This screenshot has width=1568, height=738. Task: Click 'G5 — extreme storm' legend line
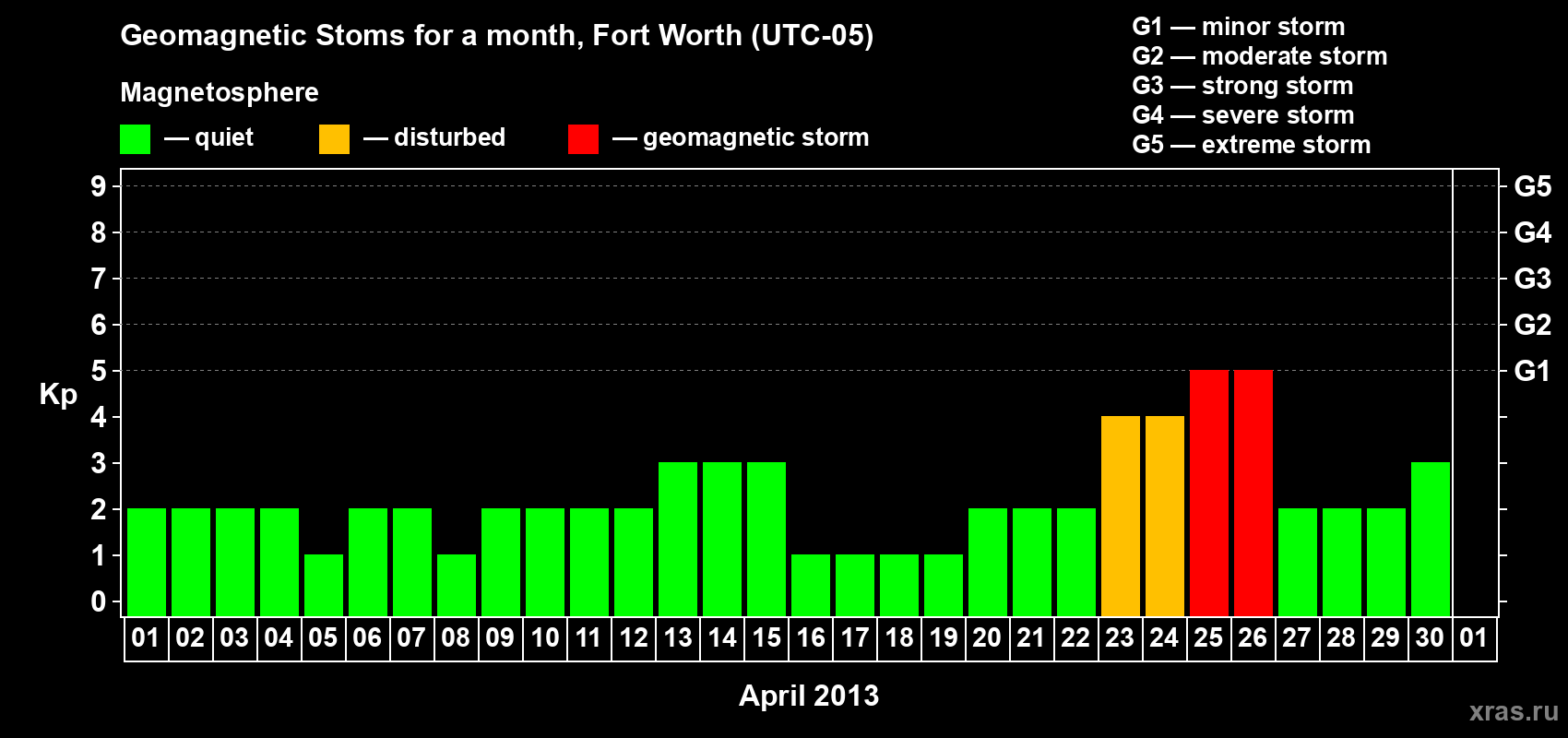pos(1252,145)
